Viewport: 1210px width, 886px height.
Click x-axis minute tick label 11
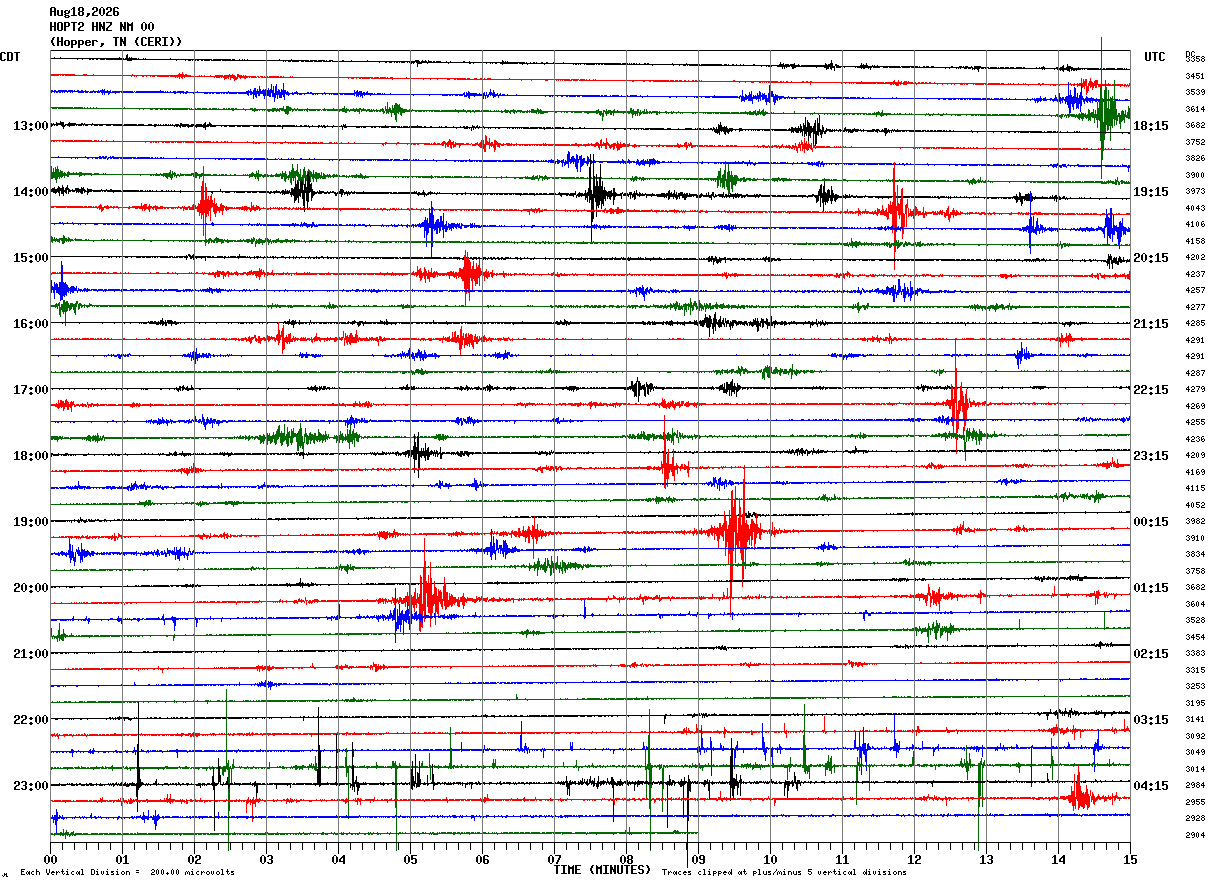pyautogui.click(x=842, y=859)
